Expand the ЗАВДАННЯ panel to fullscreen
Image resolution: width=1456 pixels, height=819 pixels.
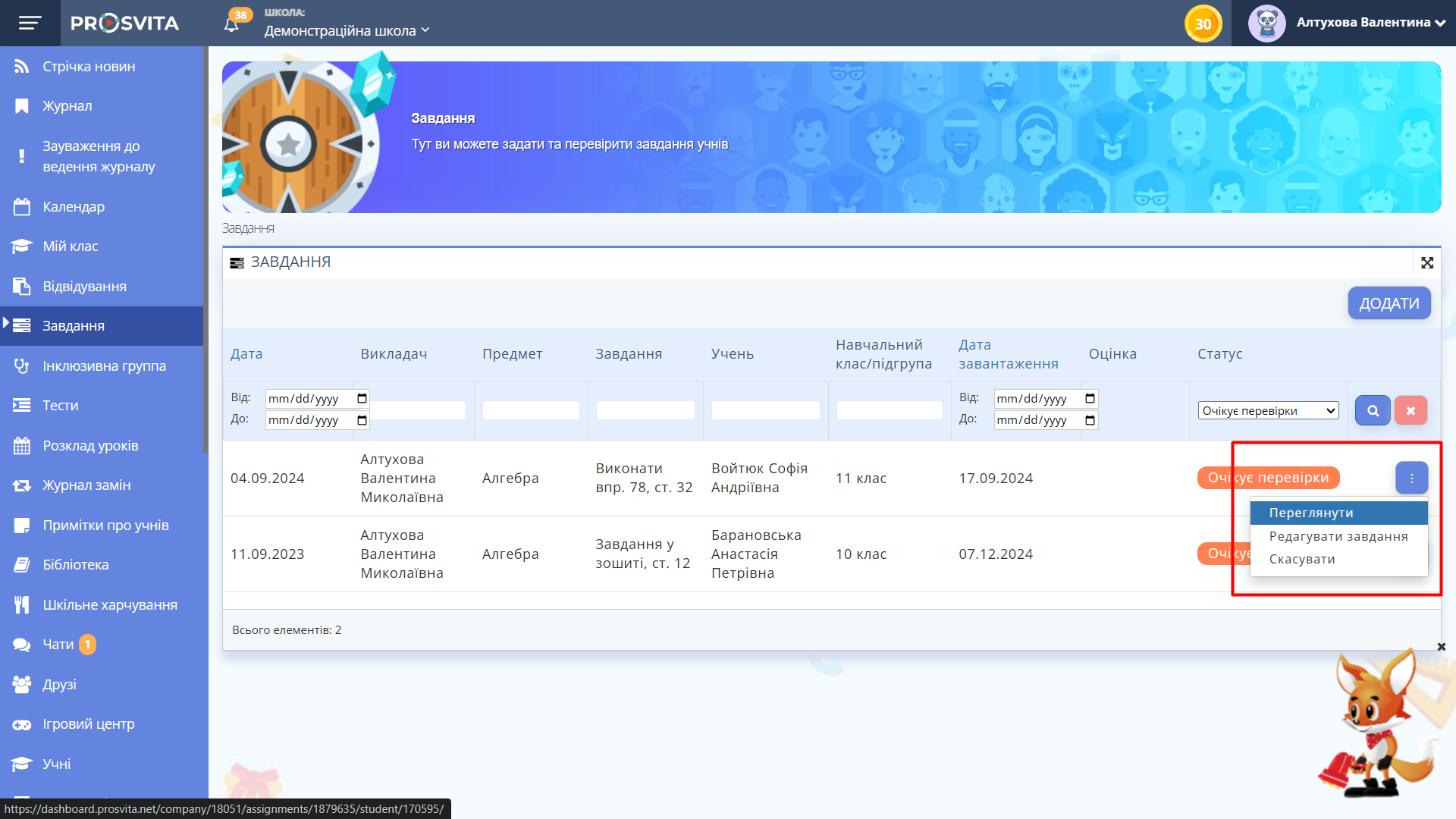pyautogui.click(x=1427, y=262)
